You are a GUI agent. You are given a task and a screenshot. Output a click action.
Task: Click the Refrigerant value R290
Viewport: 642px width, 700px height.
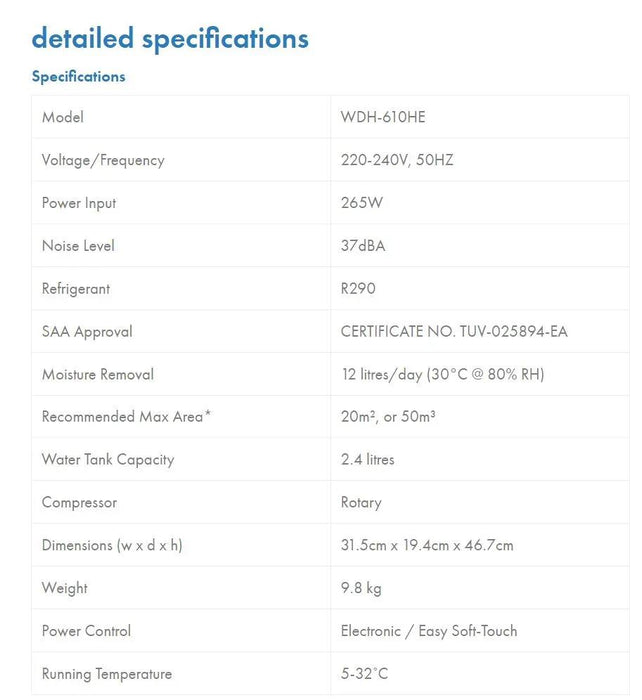(359, 289)
